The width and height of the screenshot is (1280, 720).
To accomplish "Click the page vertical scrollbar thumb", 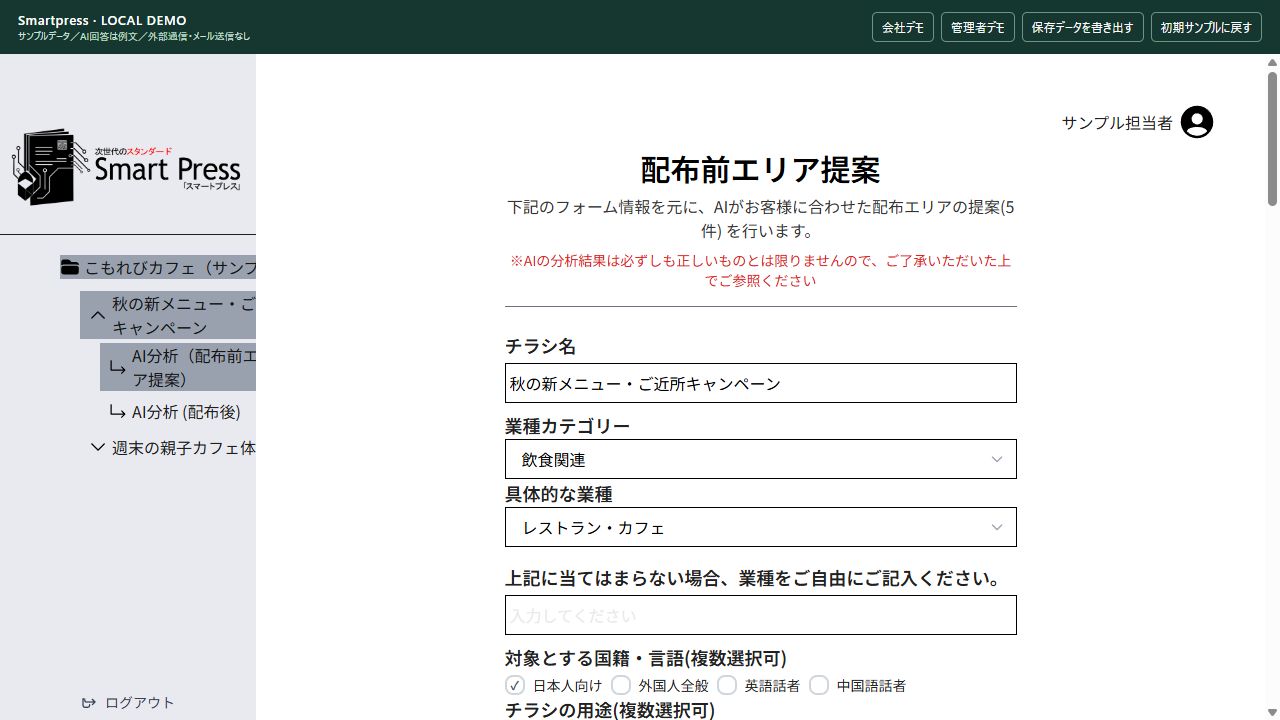I will 1273,138.
